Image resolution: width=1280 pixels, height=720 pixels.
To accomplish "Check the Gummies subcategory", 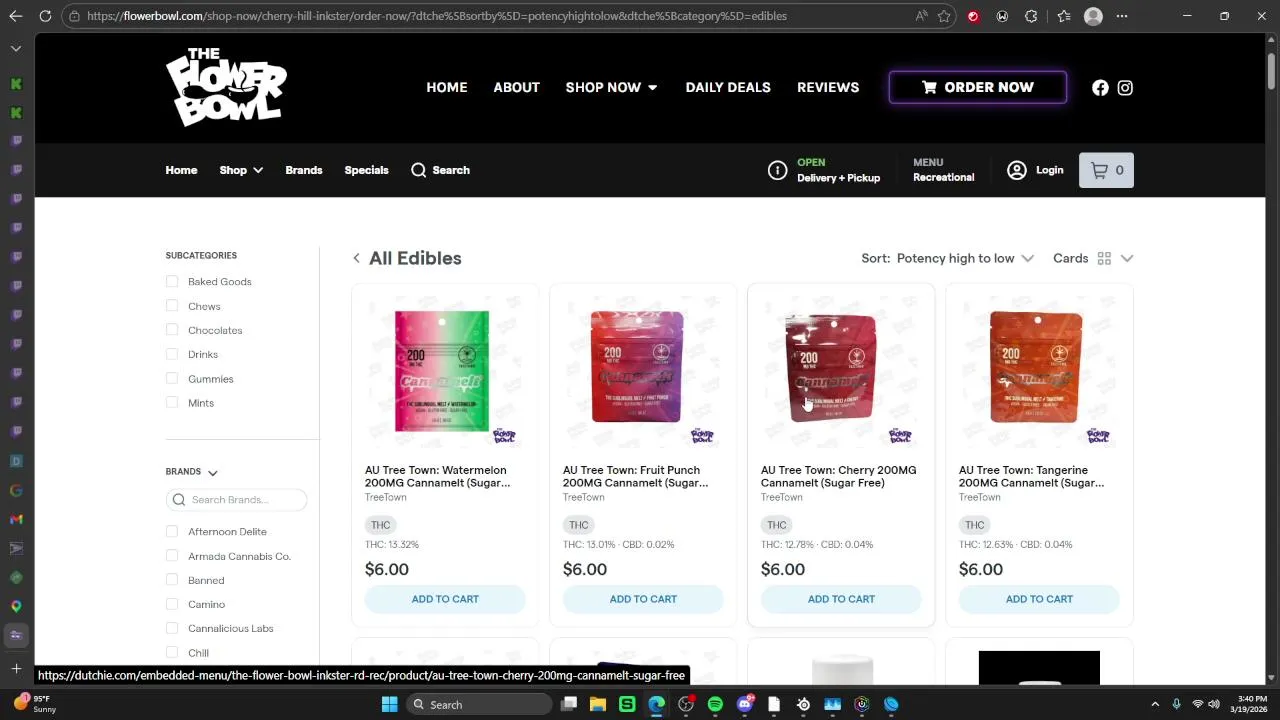I will pos(172,379).
